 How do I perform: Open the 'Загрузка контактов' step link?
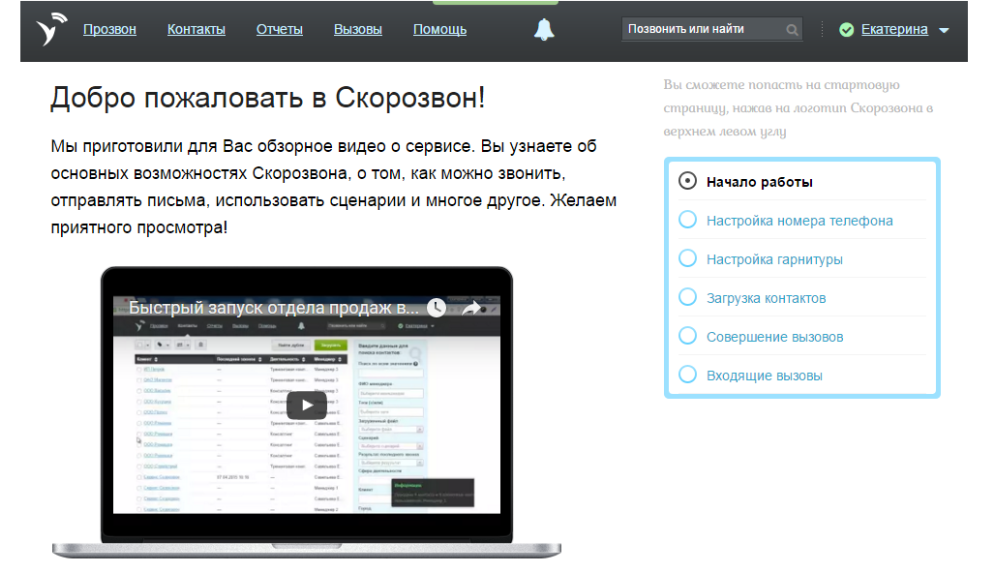pos(766,299)
